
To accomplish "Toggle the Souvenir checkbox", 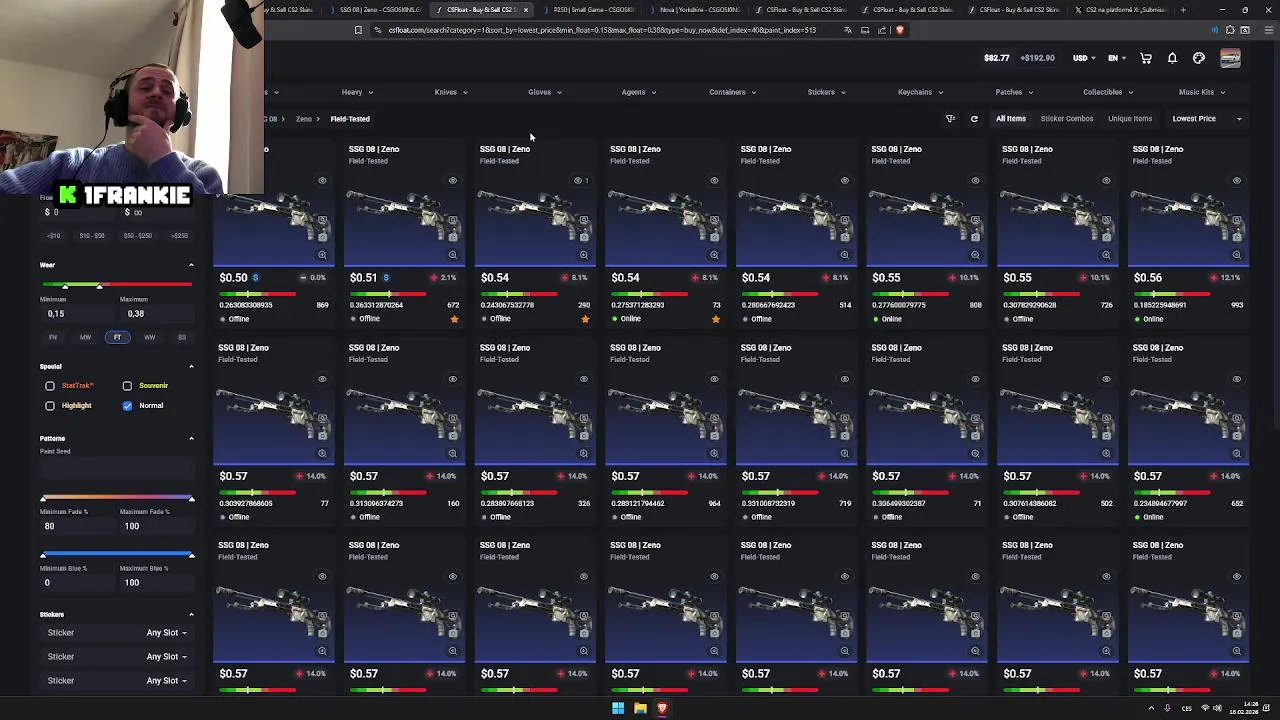I will point(127,386).
